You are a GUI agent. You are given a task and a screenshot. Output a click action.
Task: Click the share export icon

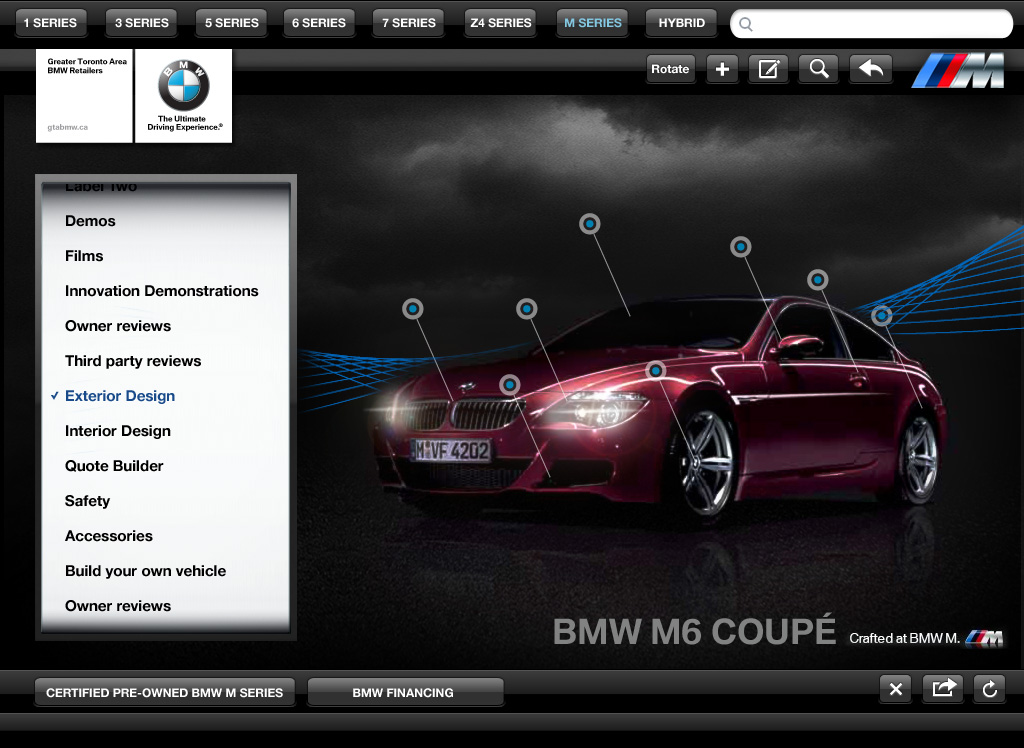point(943,689)
